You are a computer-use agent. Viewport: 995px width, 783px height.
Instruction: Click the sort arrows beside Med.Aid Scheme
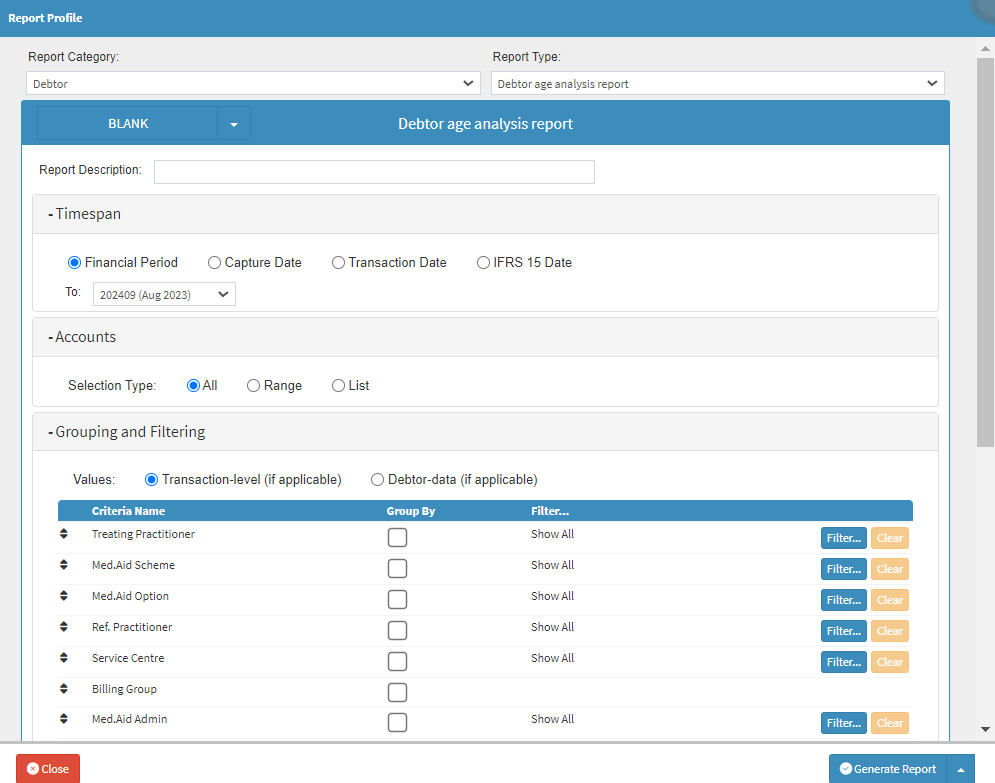pyautogui.click(x=64, y=566)
